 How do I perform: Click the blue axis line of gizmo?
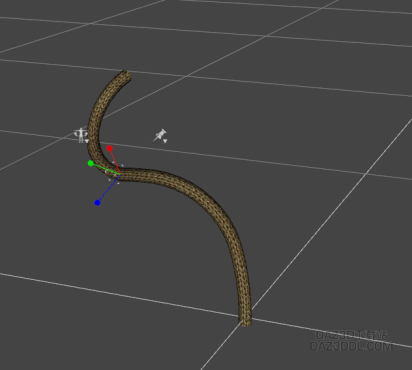click(x=108, y=188)
